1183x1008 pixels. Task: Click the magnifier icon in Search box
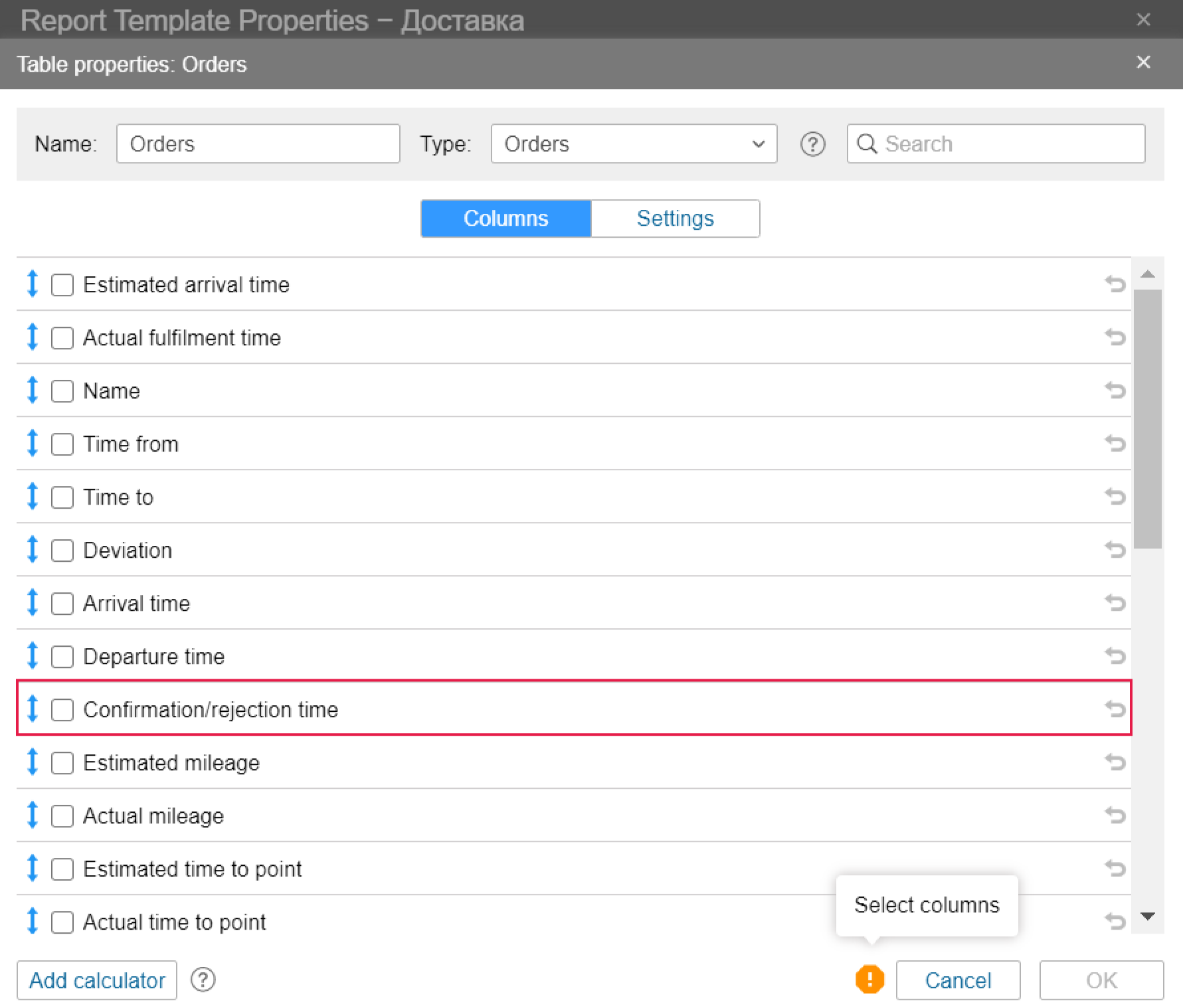[x=866, y=144]
